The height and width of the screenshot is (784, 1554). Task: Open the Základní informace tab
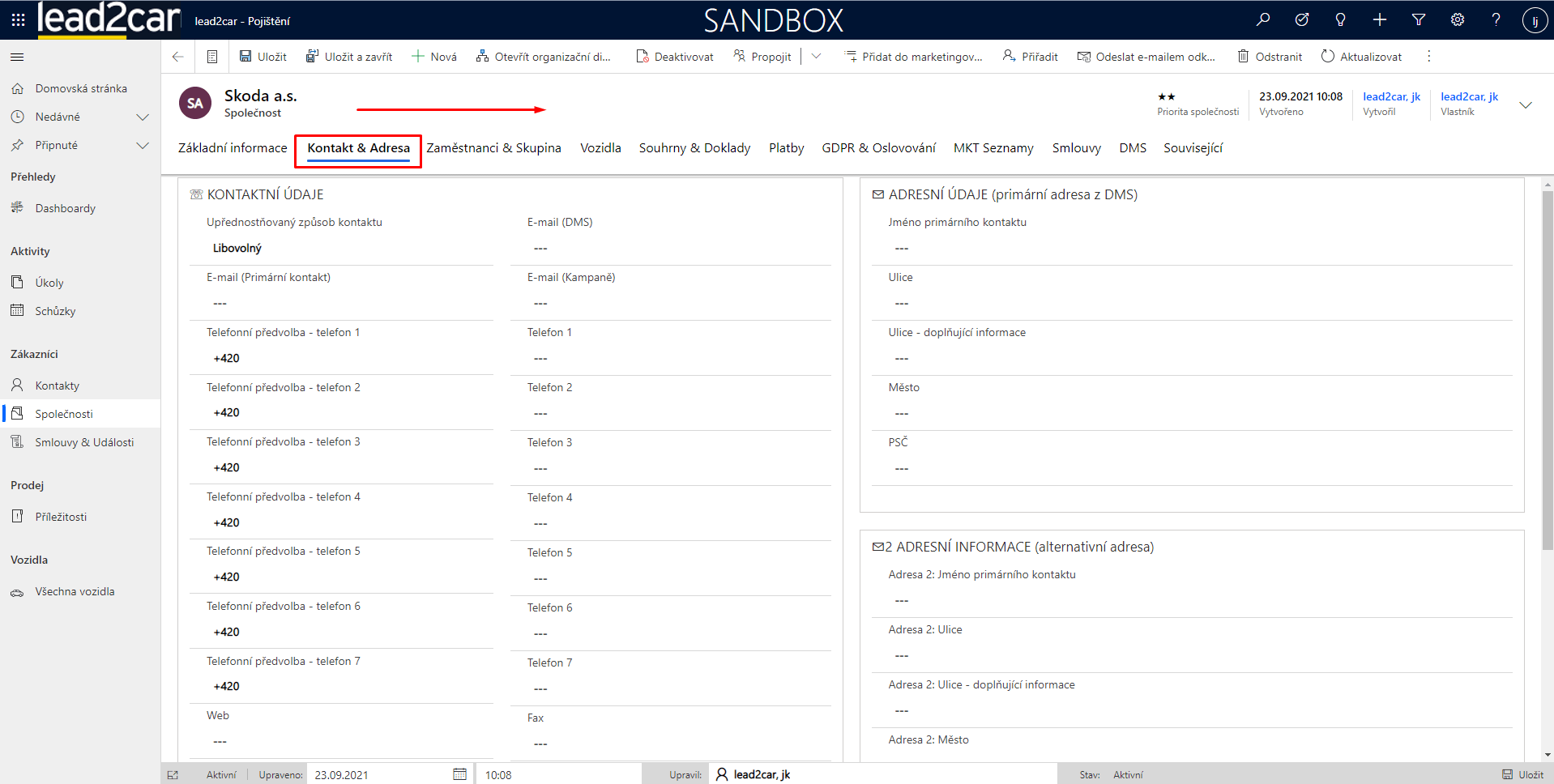pyautogui.click(x=233, y=147)
